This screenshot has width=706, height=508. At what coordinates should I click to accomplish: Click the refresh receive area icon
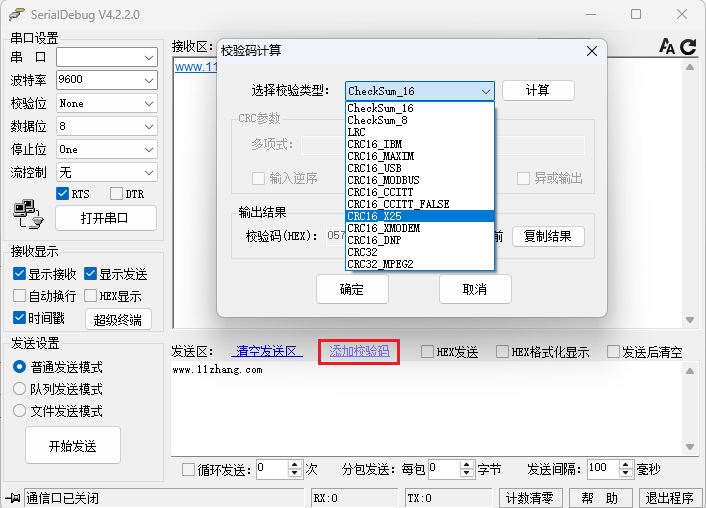coord(688,46)
